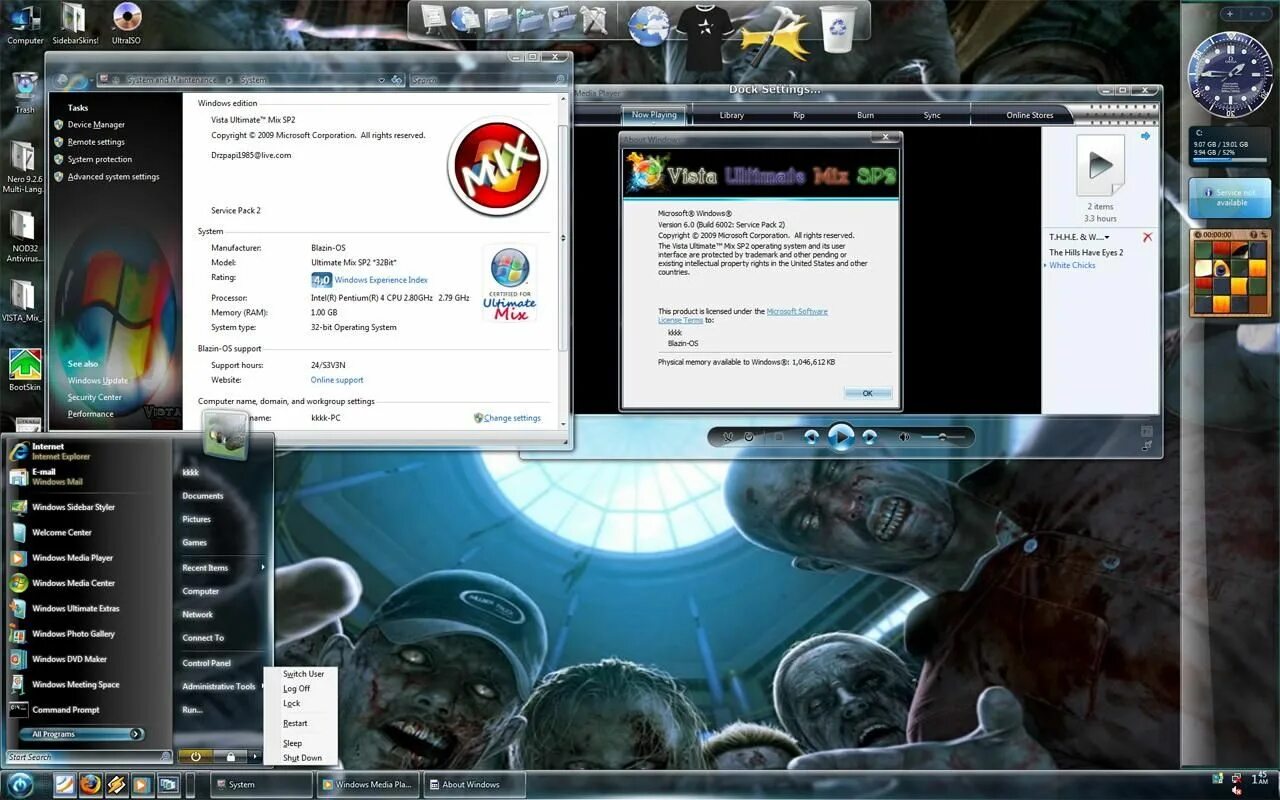Viewport: 1280px width, 800px height.
Task: Click OK in About Windows dialog
Action: coord(867,393)
